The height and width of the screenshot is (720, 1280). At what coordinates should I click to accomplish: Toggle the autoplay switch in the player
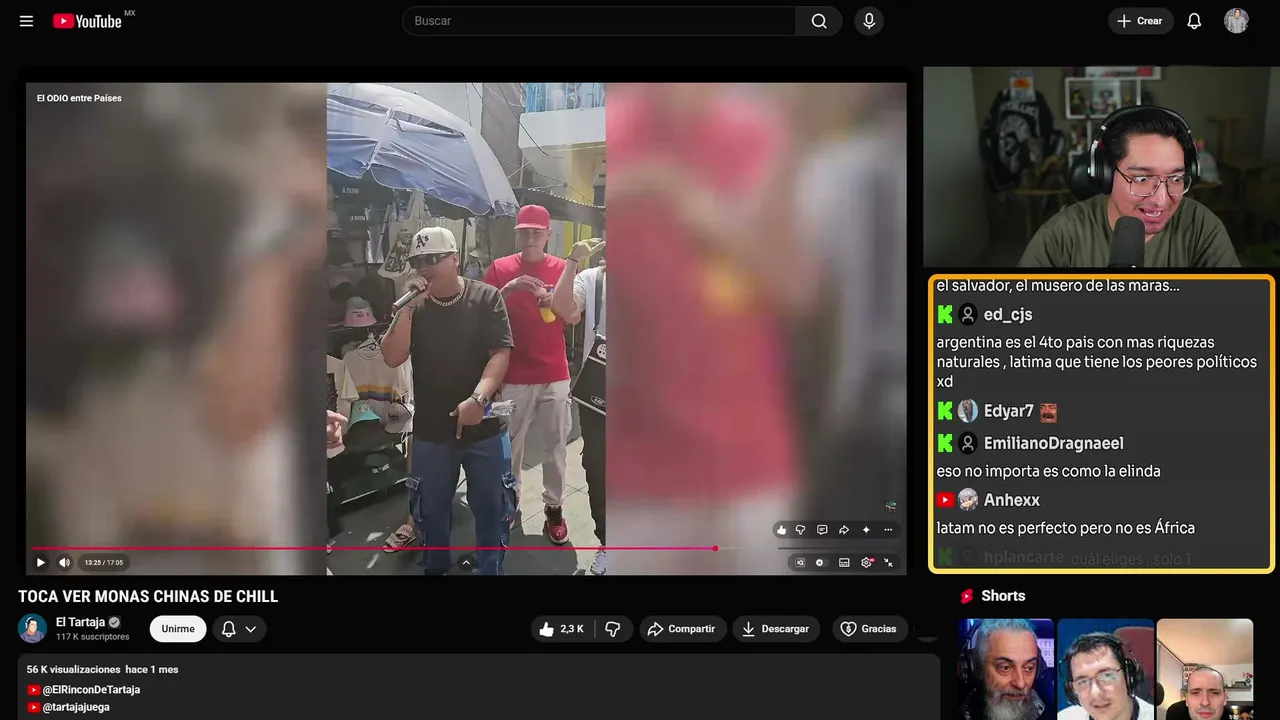coord(820,563)
